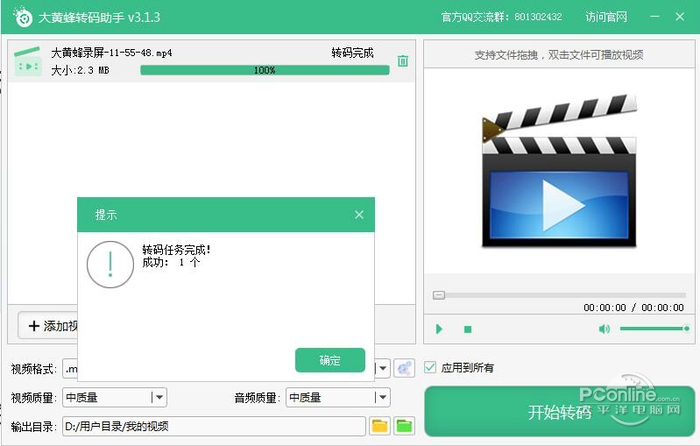The width and height of the screenshot is (700, 446).
Task: Minimize the 大黄蜂转码助手 window
Action: [x=655, y=17]
